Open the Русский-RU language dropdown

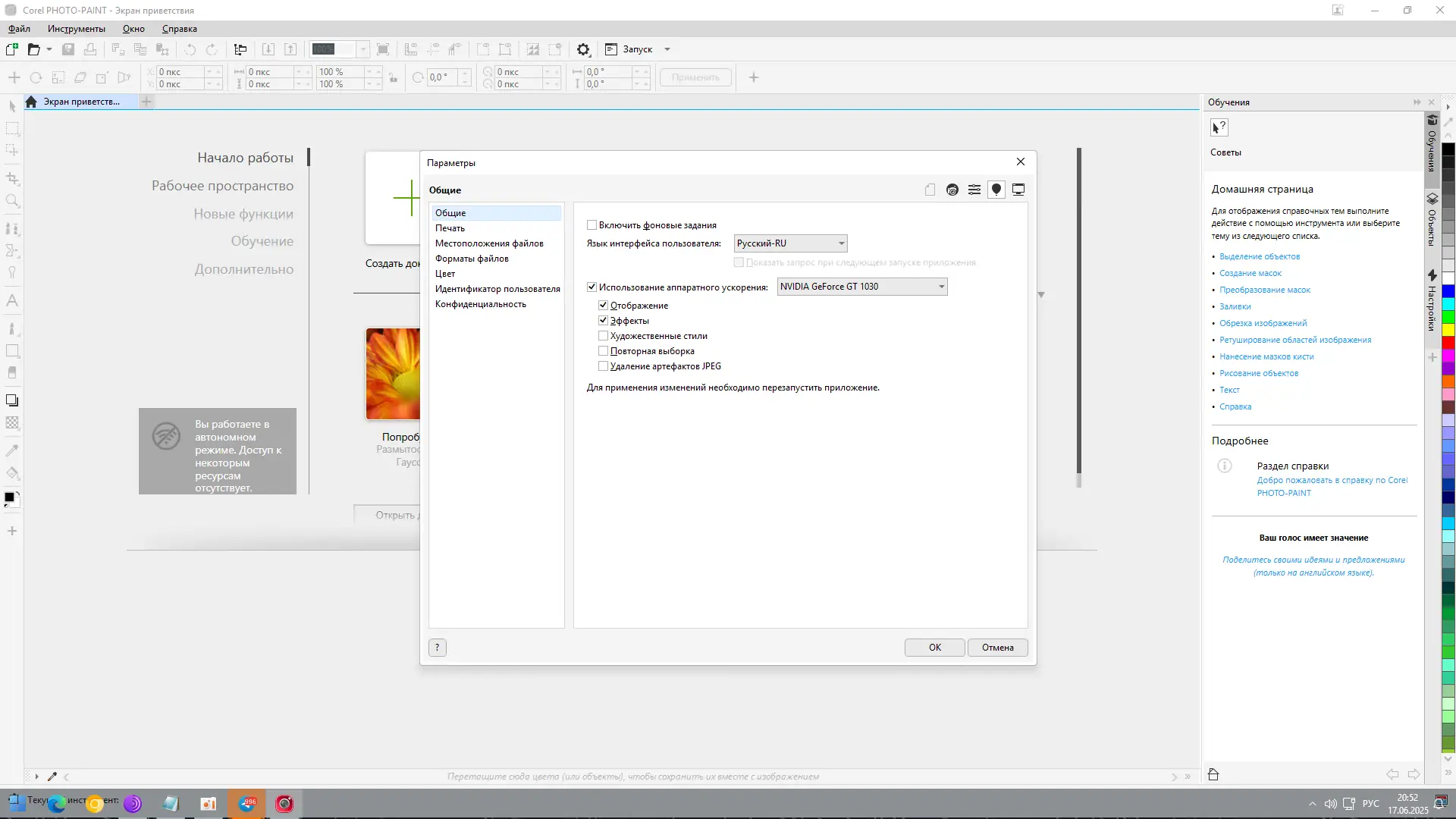point(790,243)
